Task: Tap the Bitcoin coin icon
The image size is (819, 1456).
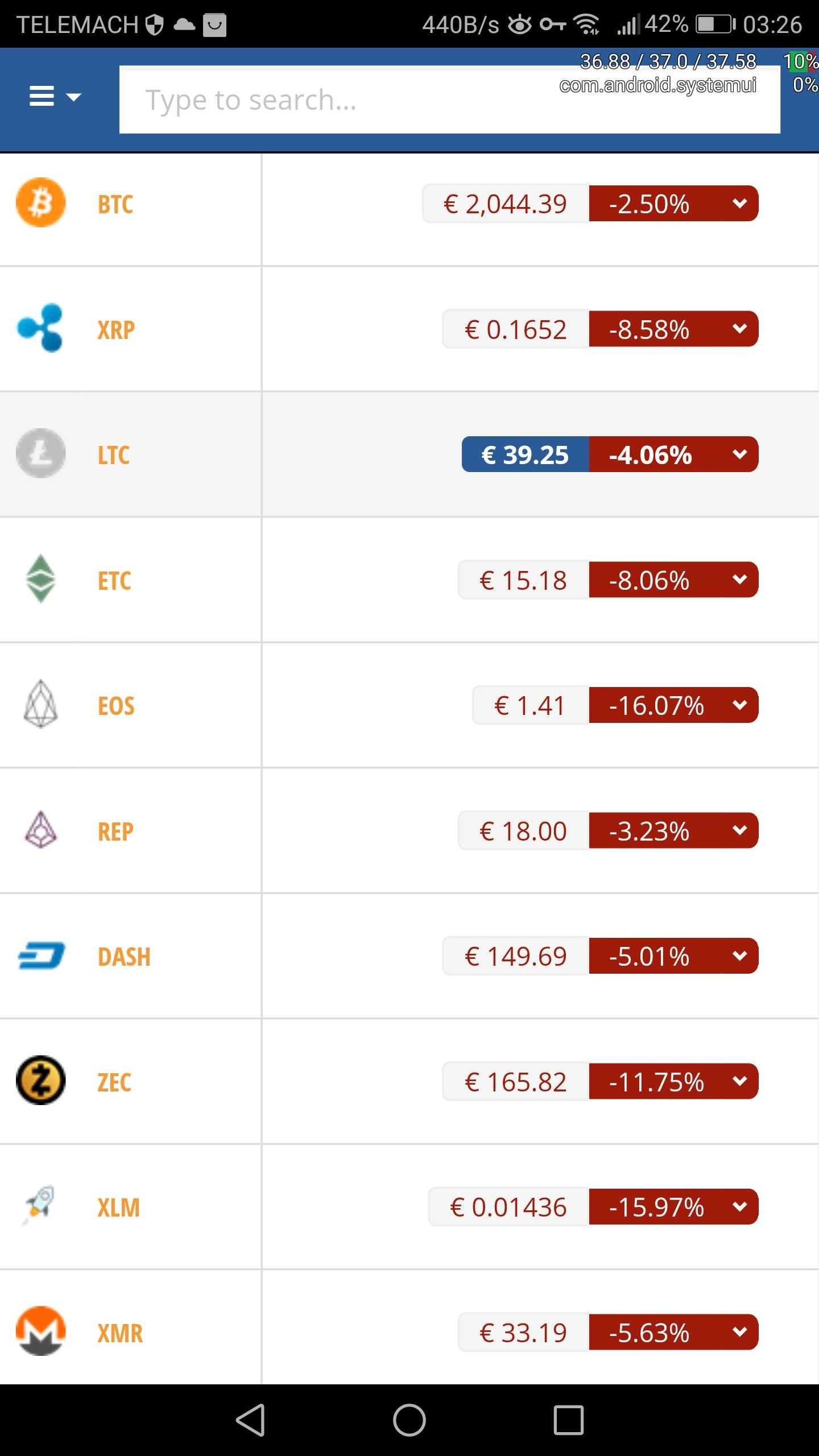Action: pos(40,203)
